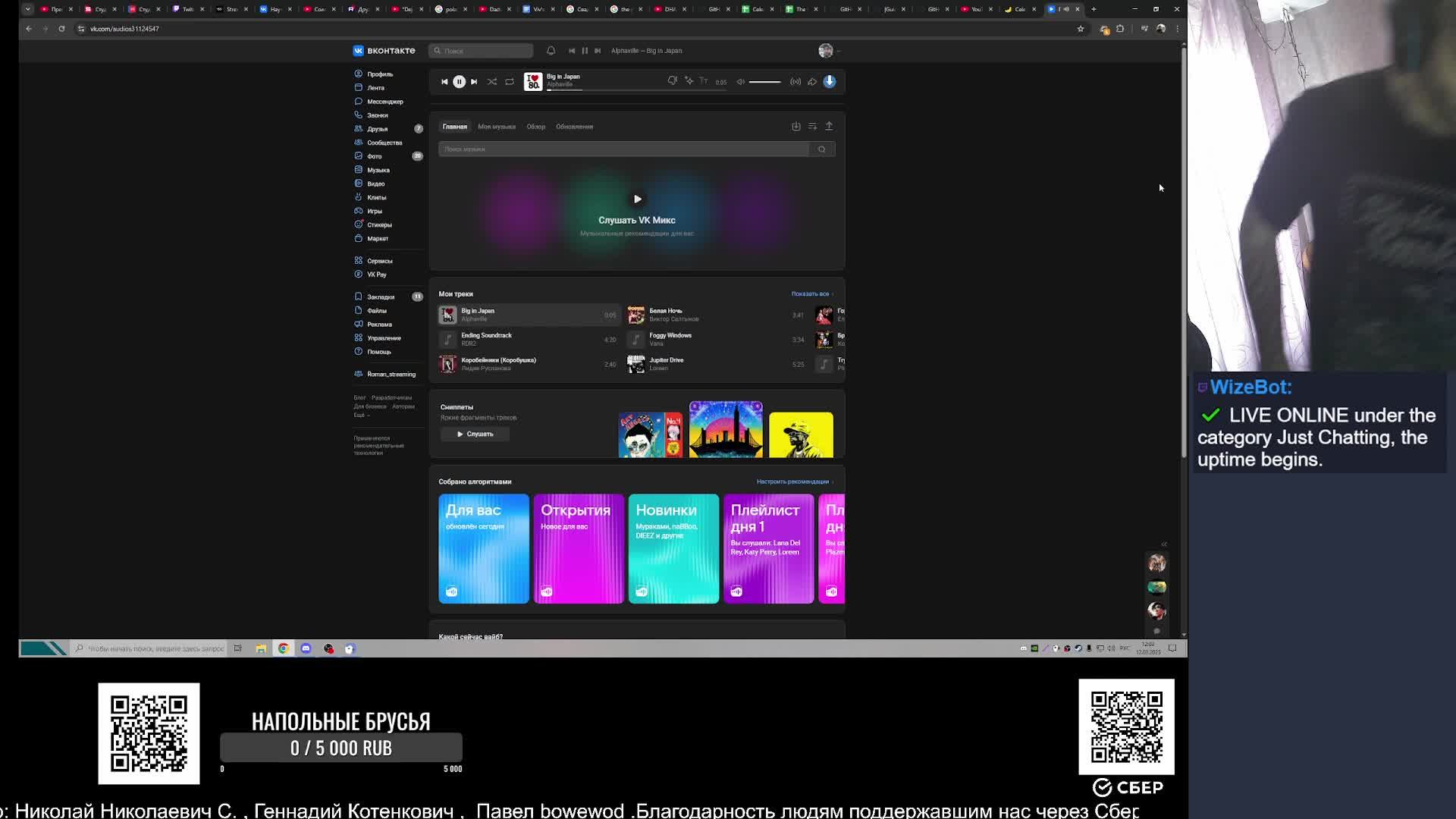This screenshot has height=819, width=1456.
Task: Toggle shuffle in the music player
Action: pyautogui.click(x=492, y=82)
